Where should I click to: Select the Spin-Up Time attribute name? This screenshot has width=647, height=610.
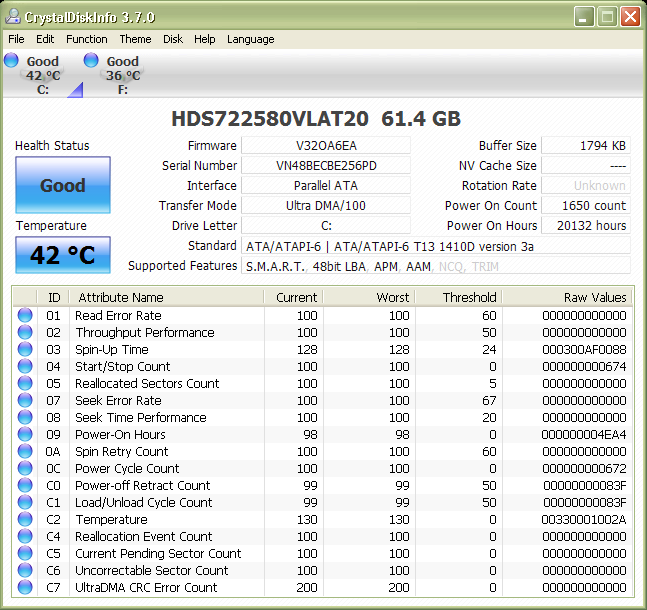pyautogui.click(x=112, y=350)
